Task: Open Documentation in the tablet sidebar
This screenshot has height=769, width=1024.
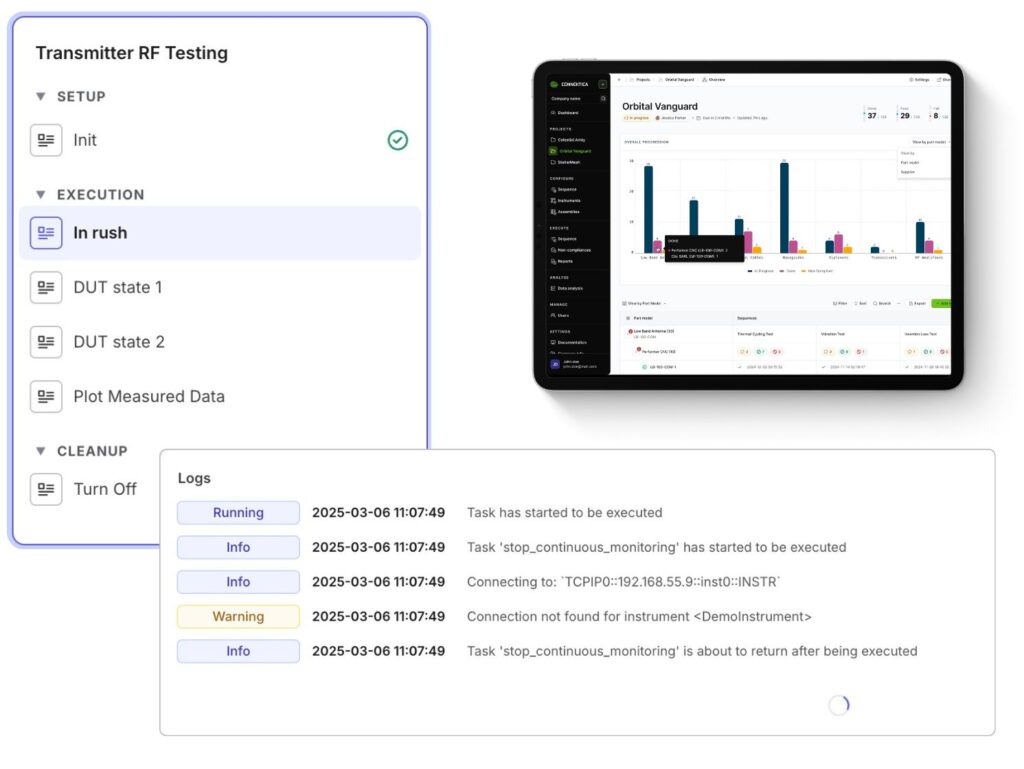Action: click(x=569, y=342)
